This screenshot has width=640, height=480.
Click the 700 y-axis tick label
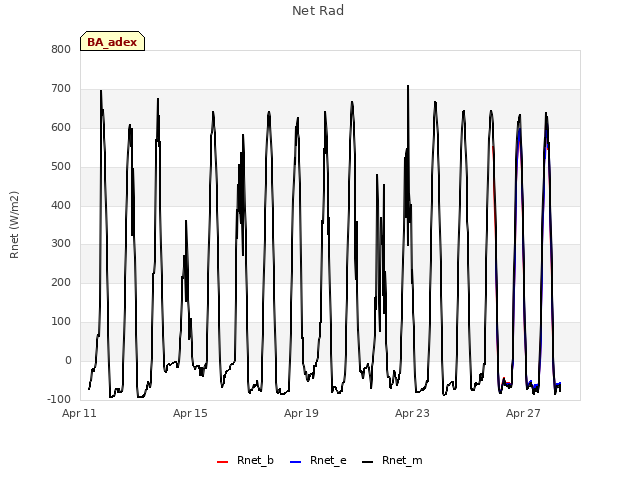[x=61, y=89]
